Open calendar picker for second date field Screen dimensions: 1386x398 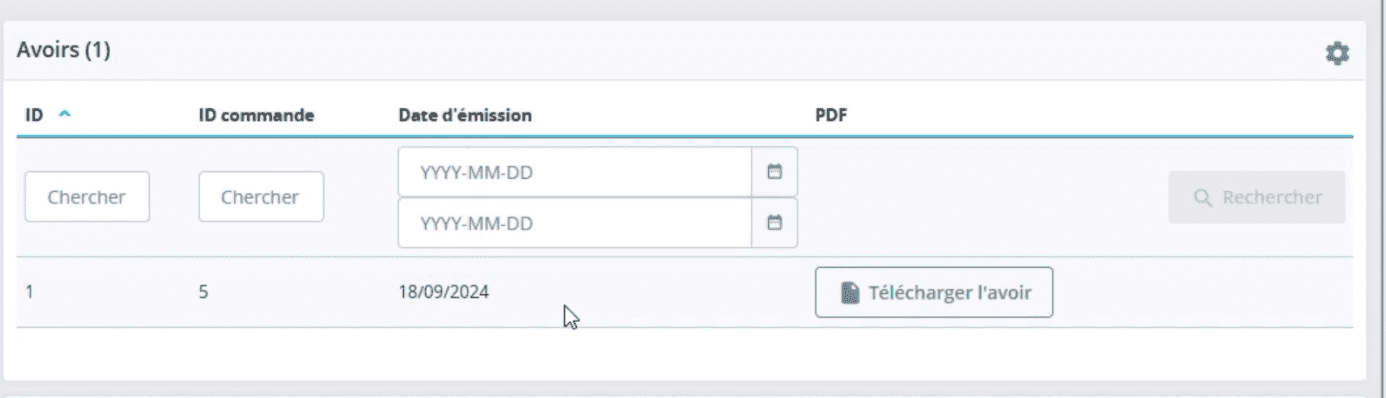point(774,223)
